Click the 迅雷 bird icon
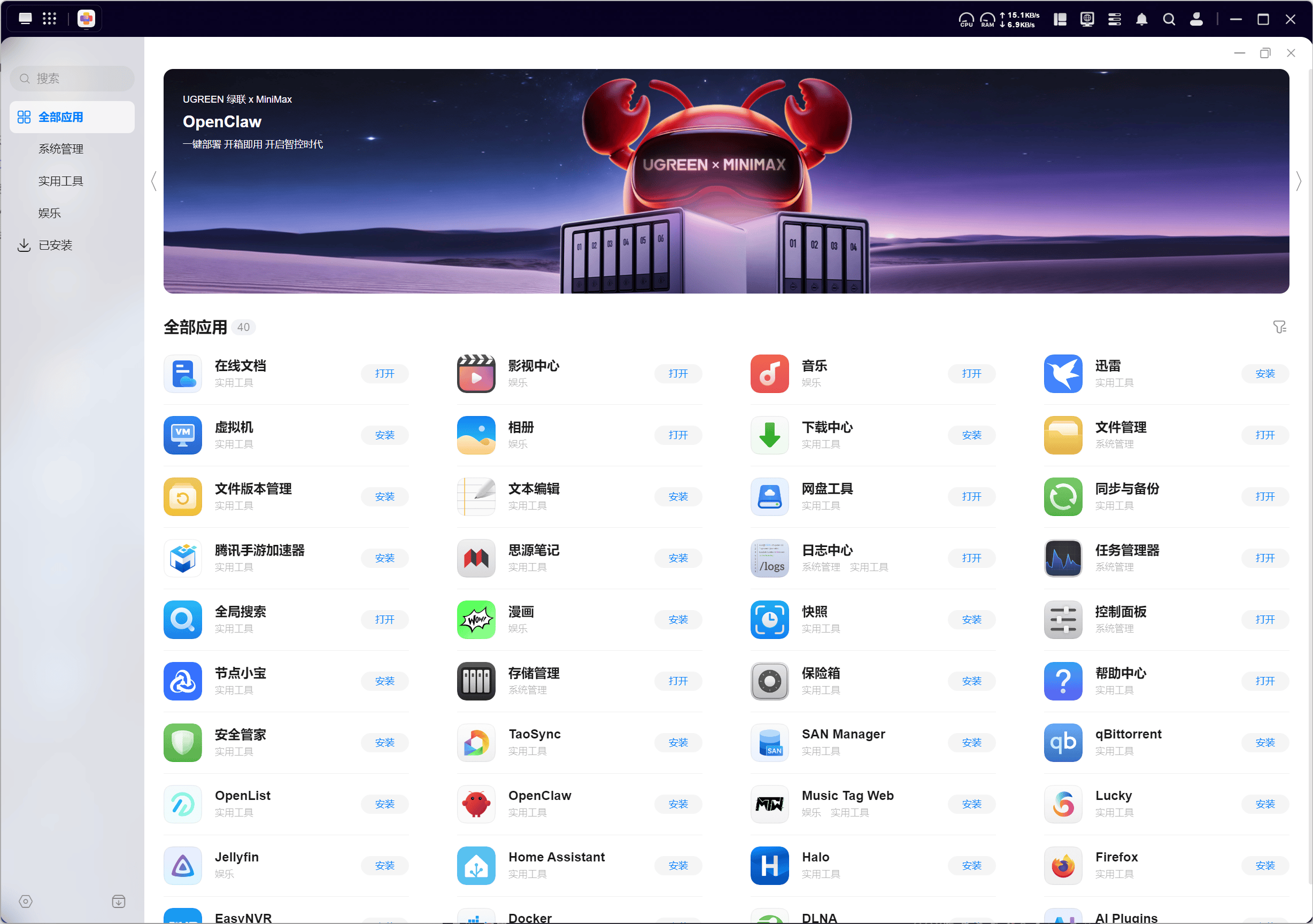Image resolution: width=1313 pixels, height=924 pixels. pos(1062,374)
